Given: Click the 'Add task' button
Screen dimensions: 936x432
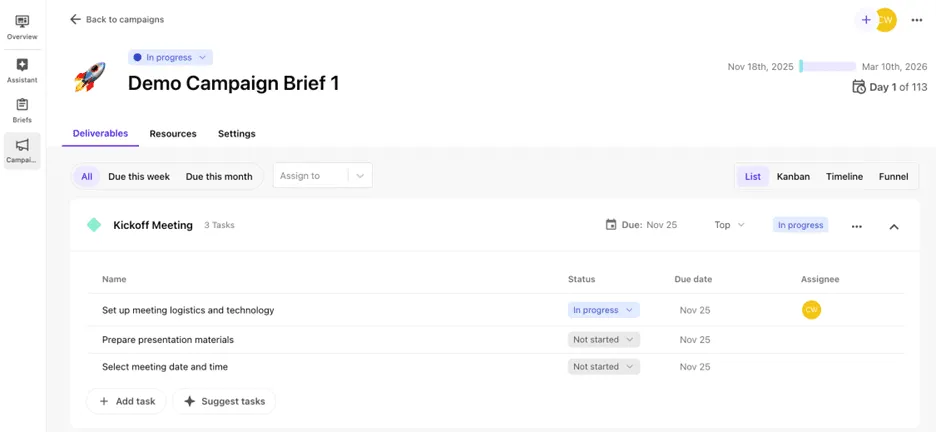Looking at the screenshot, I should click(127, 401).
